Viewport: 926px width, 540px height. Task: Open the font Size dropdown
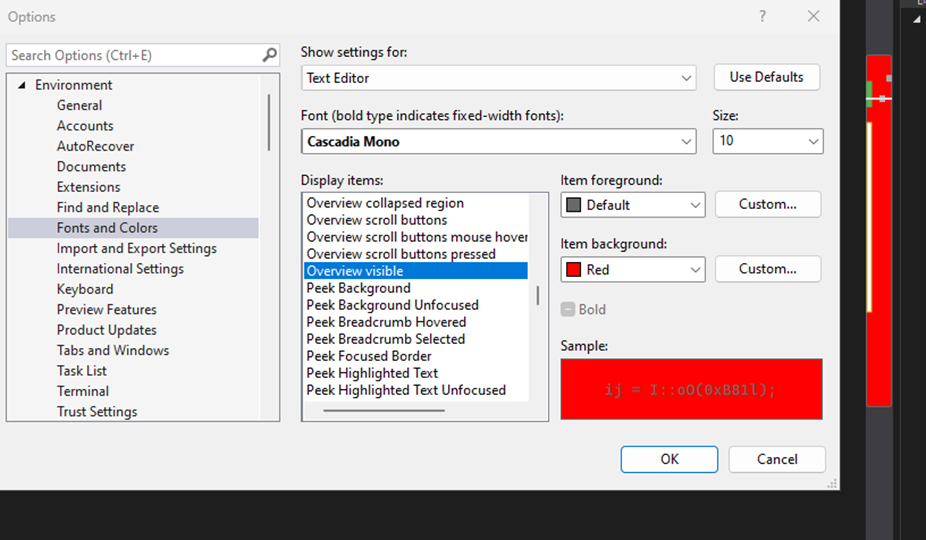768,141
